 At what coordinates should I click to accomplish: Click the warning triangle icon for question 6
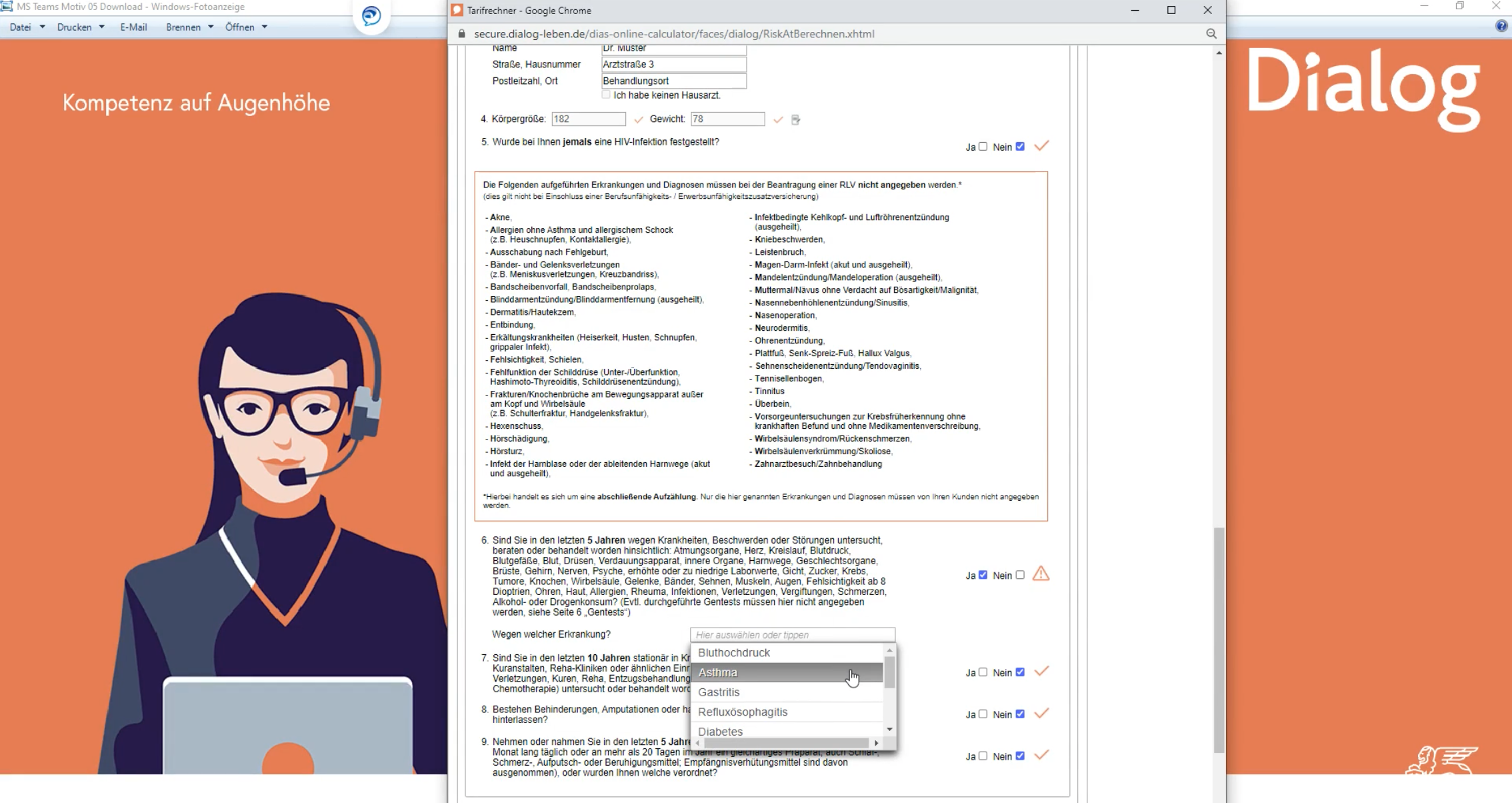point(1041,574)
